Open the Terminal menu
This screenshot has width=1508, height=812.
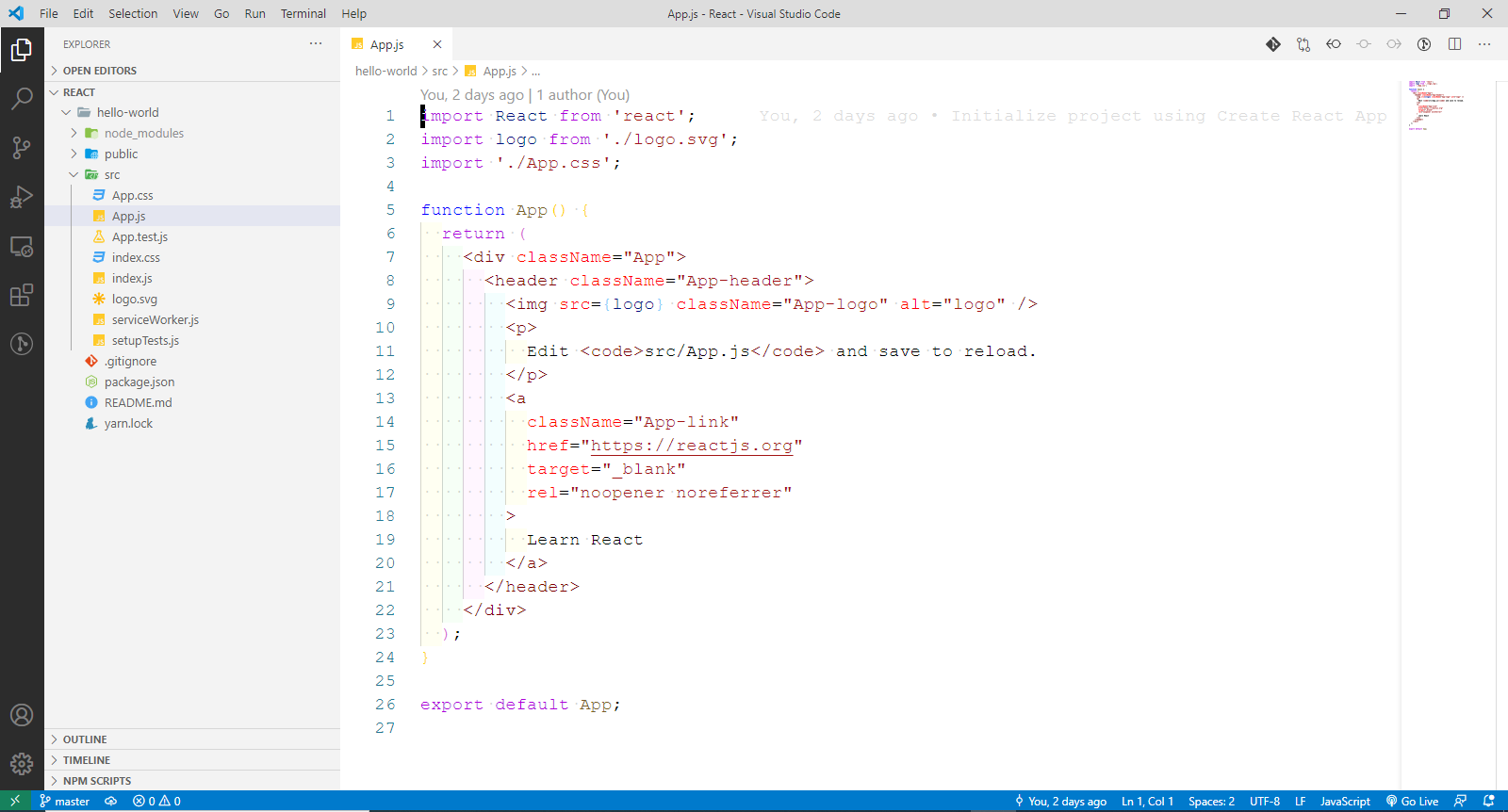pos(303,13)
